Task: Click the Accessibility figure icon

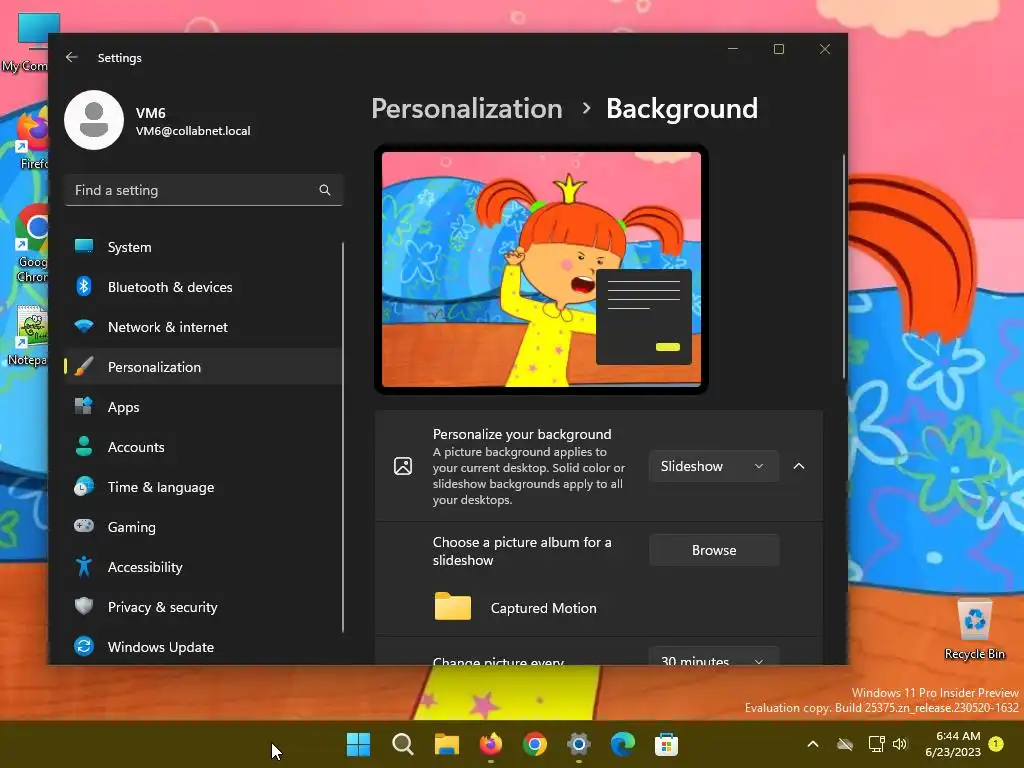Action: [84, 566]
